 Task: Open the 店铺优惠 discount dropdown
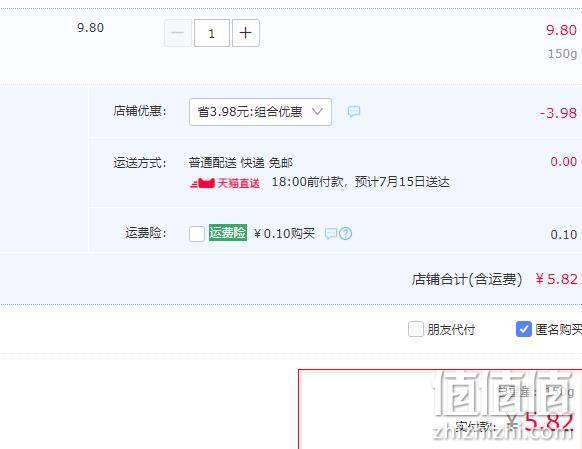click(x=260, y=112)
